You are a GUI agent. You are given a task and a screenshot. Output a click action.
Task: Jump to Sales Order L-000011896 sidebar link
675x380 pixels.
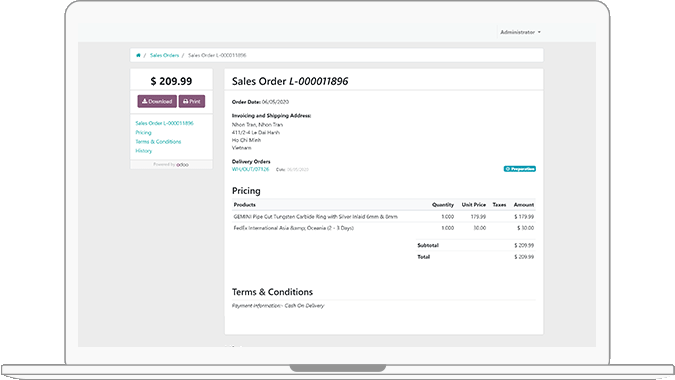click(x=164, y=123)
